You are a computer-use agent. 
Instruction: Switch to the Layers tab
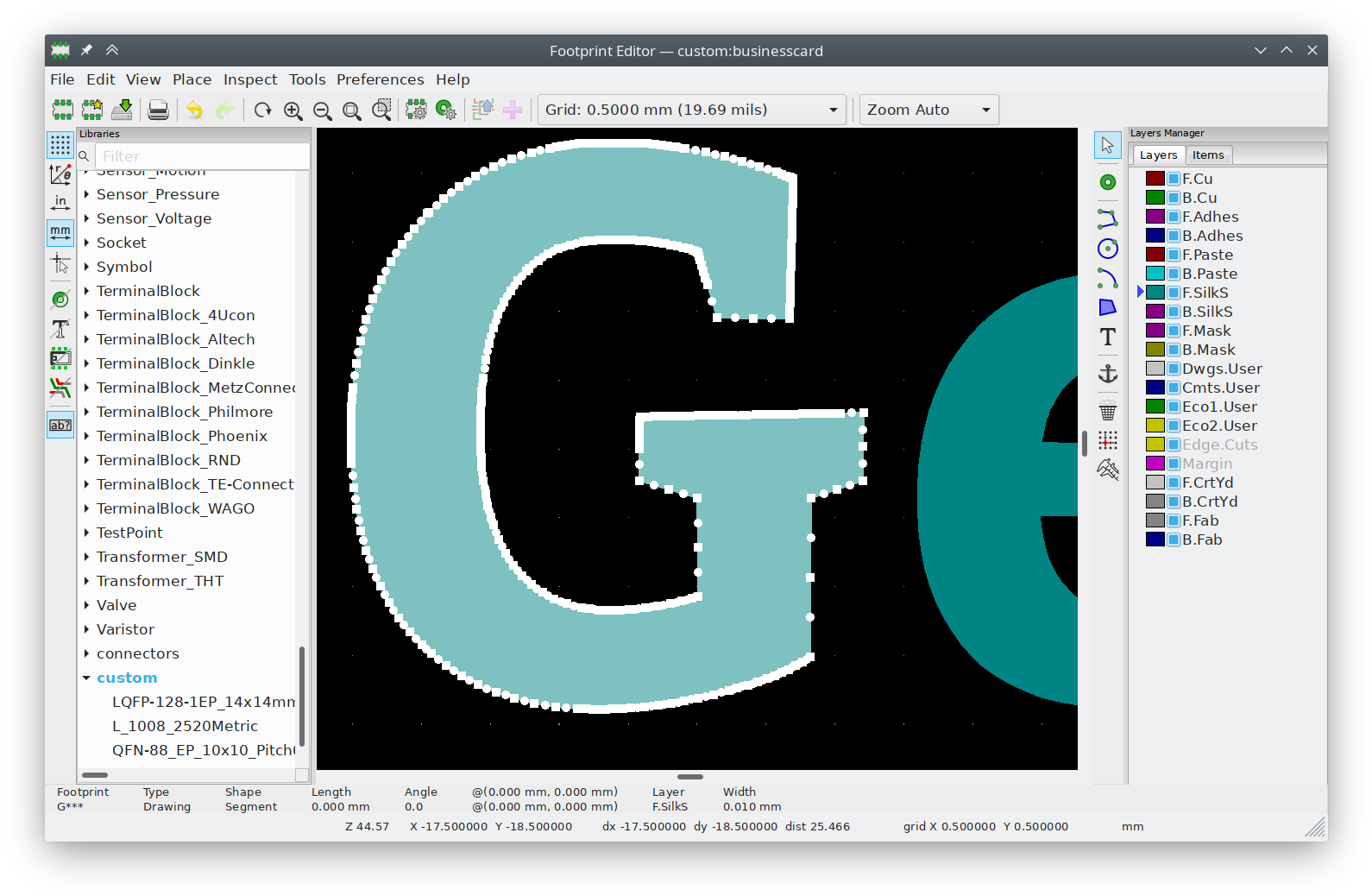1158,155
